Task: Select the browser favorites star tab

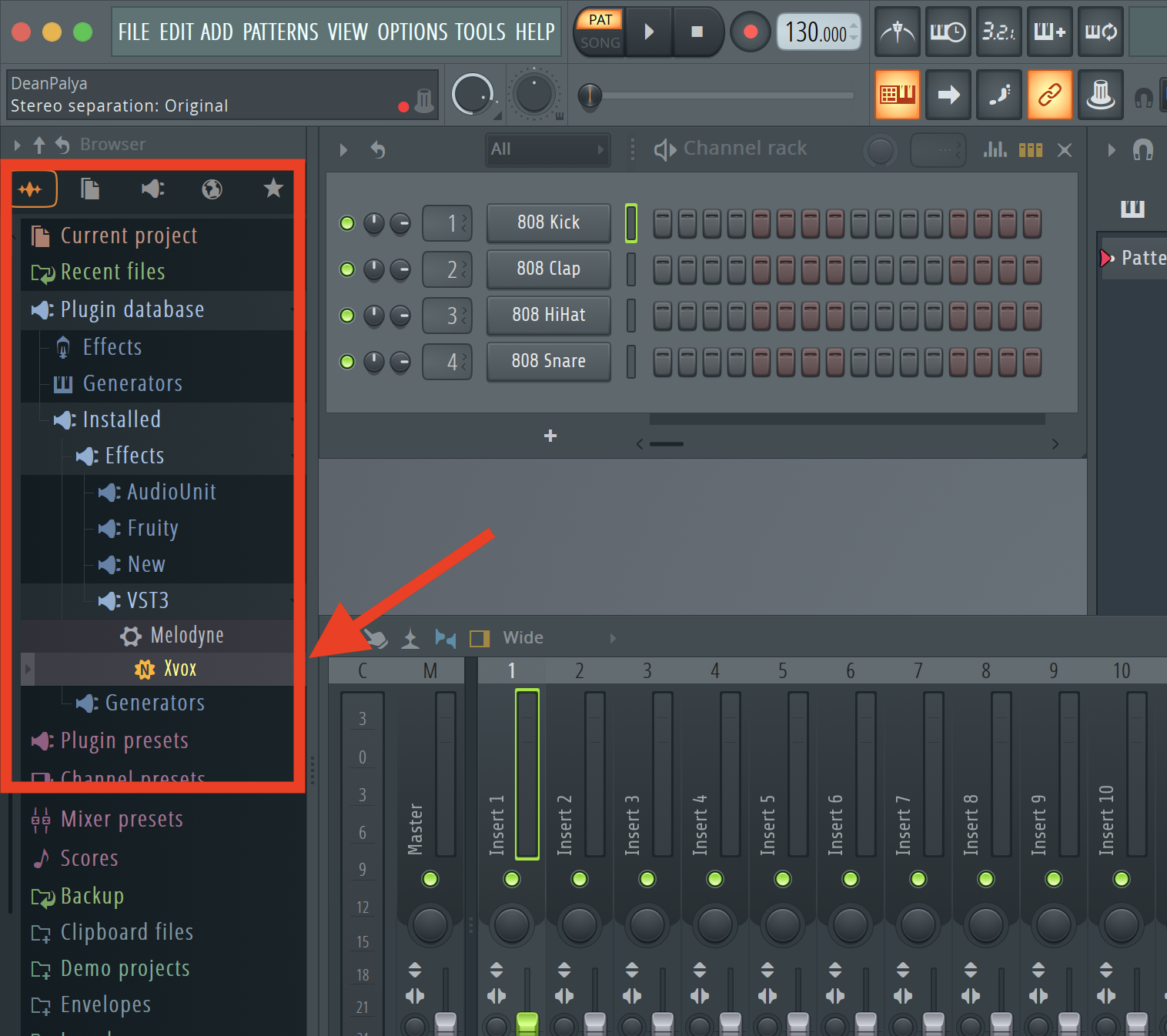Action: pyautogui.click(x=273, y=188)
